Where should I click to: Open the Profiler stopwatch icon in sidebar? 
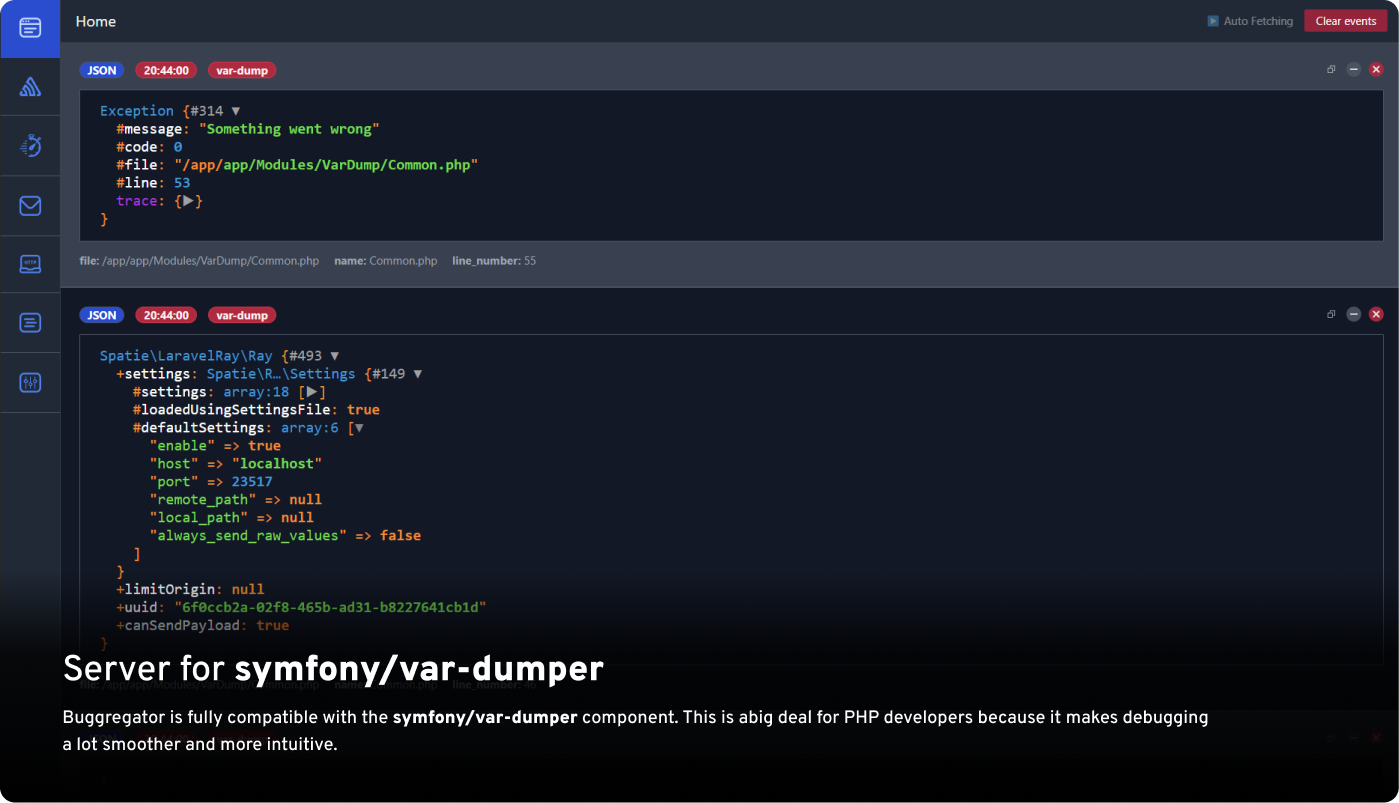[x=29, y=145]
